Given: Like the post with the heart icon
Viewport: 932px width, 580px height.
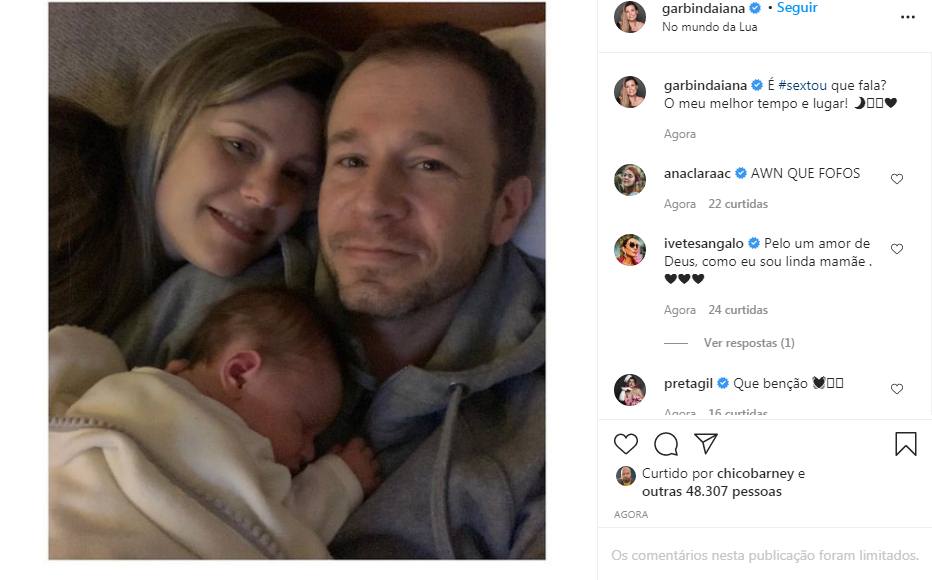Looking at the screenshot, I should pos(626,444).
